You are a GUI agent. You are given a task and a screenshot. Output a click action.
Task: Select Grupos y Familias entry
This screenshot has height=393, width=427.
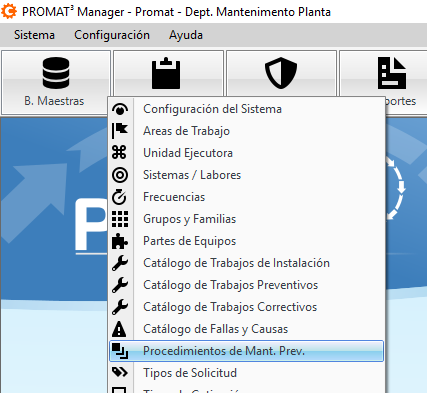(x=247, y=219)
